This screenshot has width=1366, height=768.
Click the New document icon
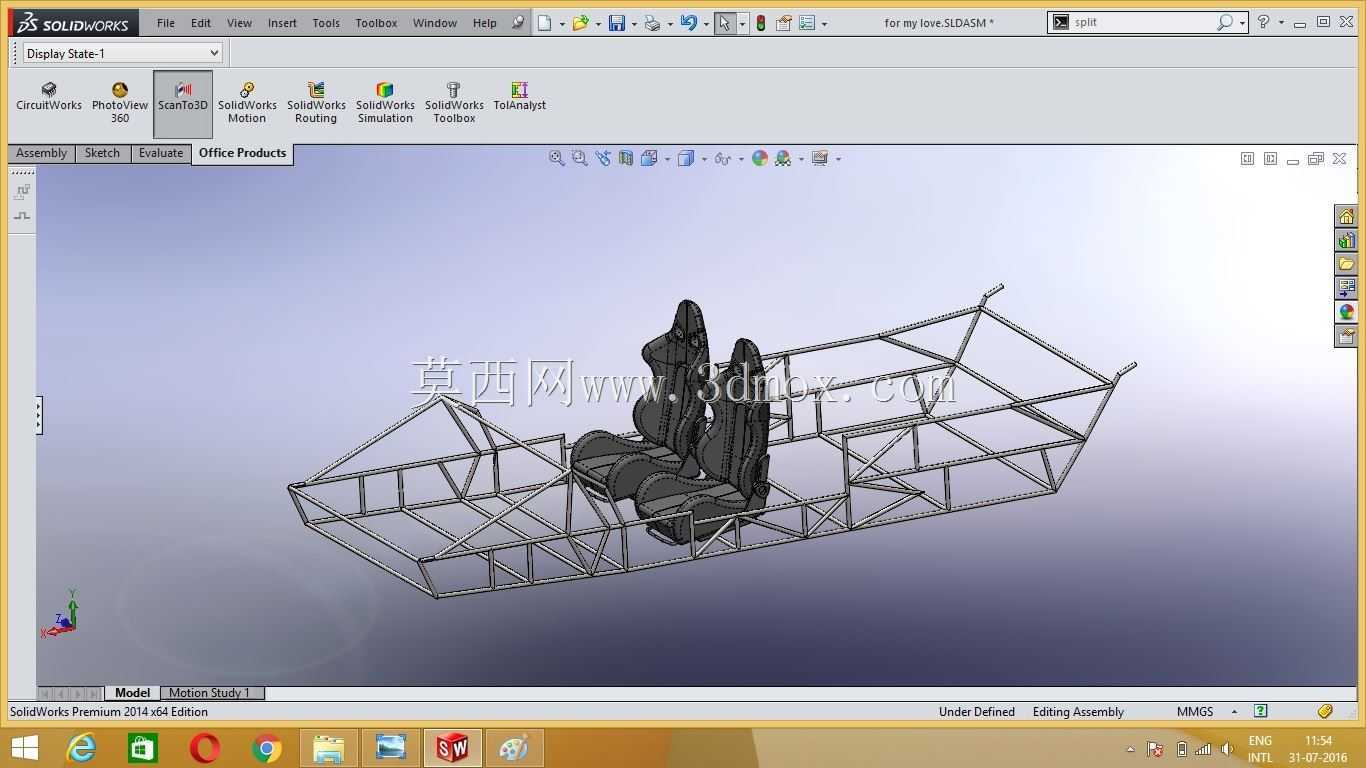pyautogui.click(x=545, y=23)
